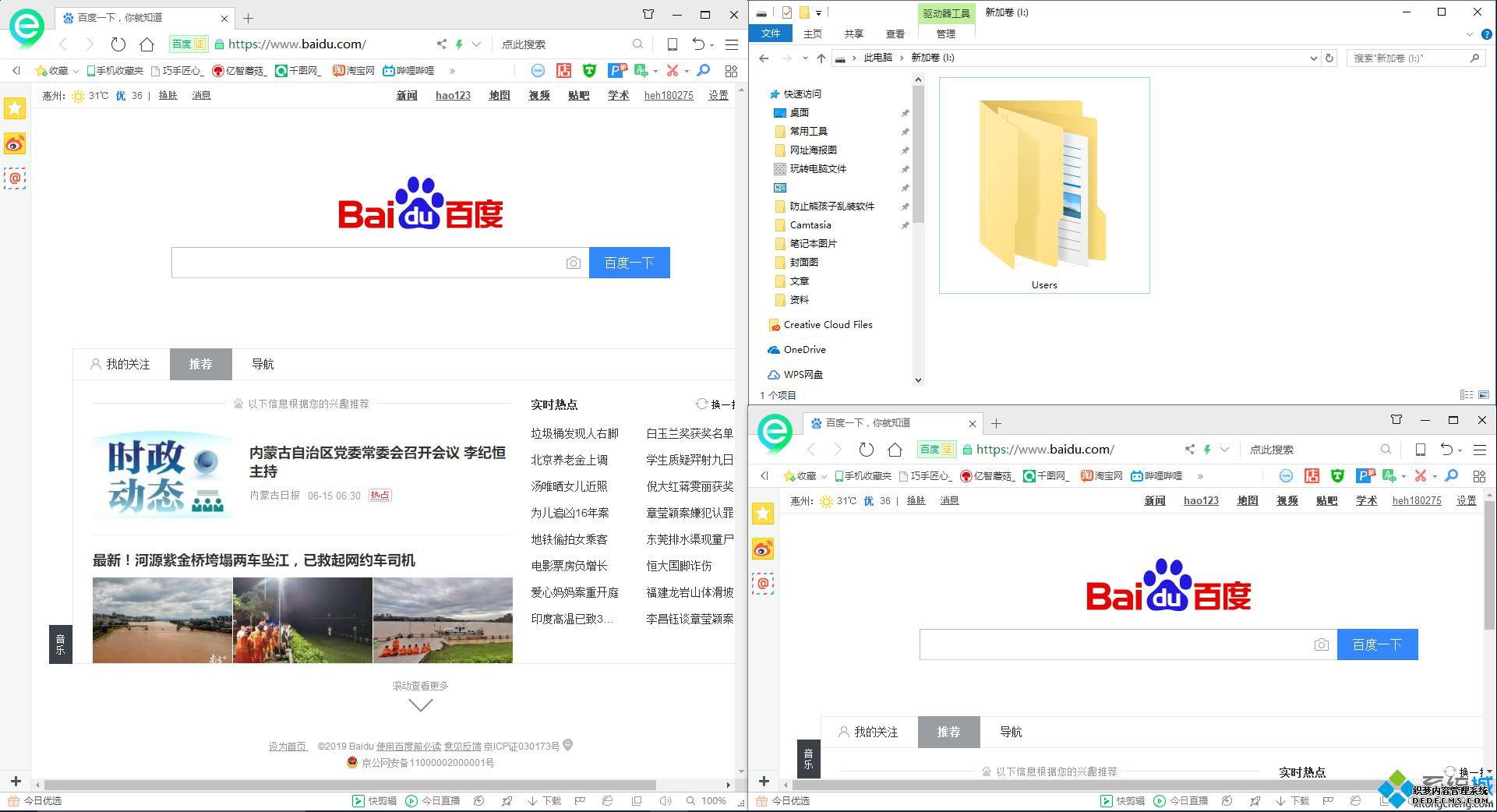Image resolution: width=1497 pixels, height=812 pixels.
Task: Click the search magnifier in left browser search box
Action: click(638, 44)
